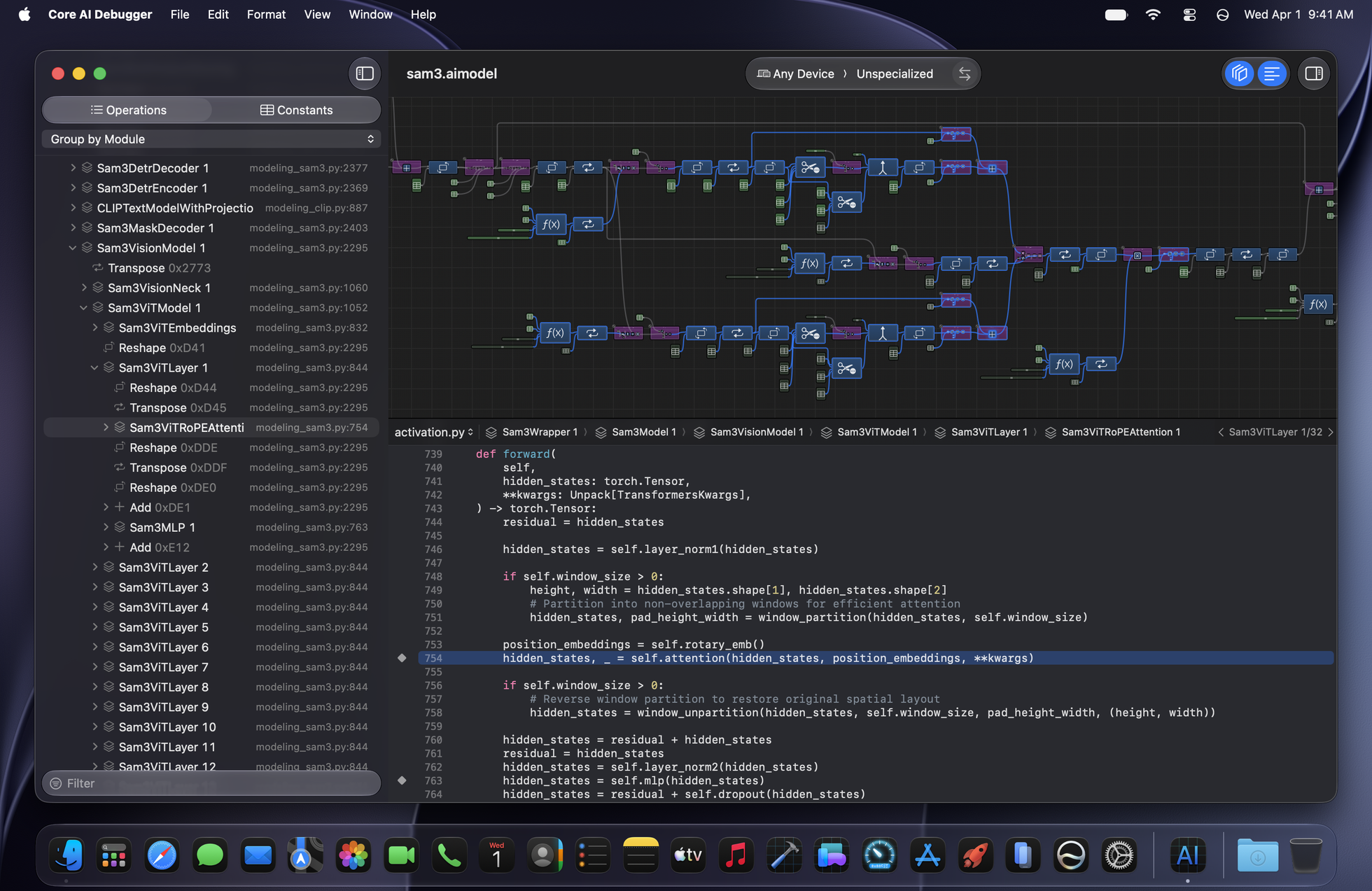The width and height of the screenshot is (1372, 891).
Task: Open Photos from the Dock
Action: coord(353,855)
